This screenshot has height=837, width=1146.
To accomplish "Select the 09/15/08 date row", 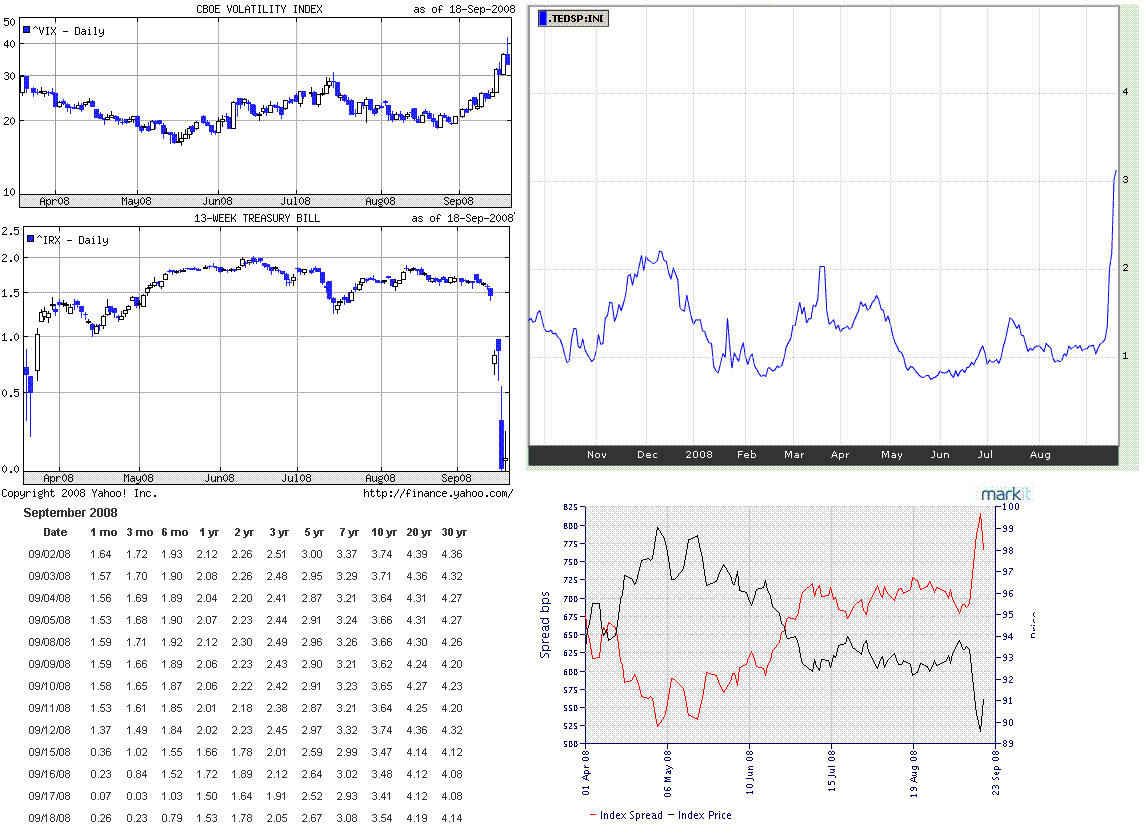I will tap(246, 751).
